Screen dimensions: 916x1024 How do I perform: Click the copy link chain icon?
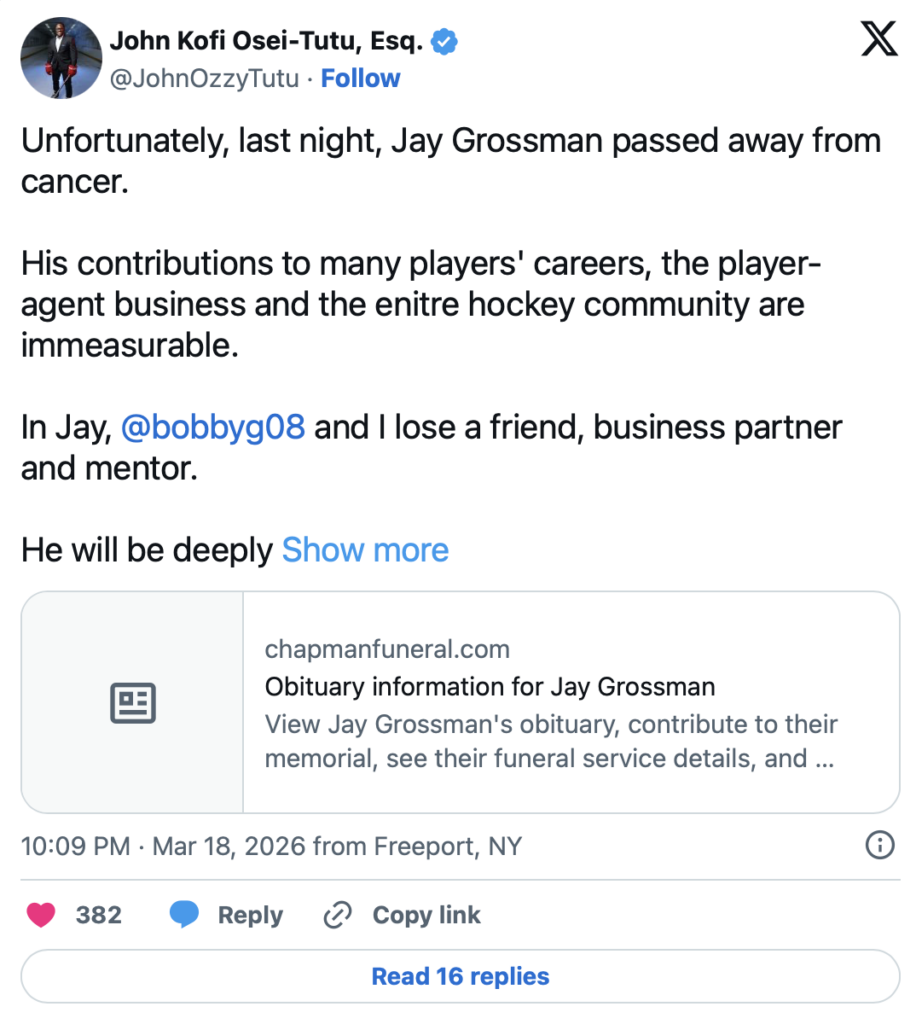click(338, 914)
